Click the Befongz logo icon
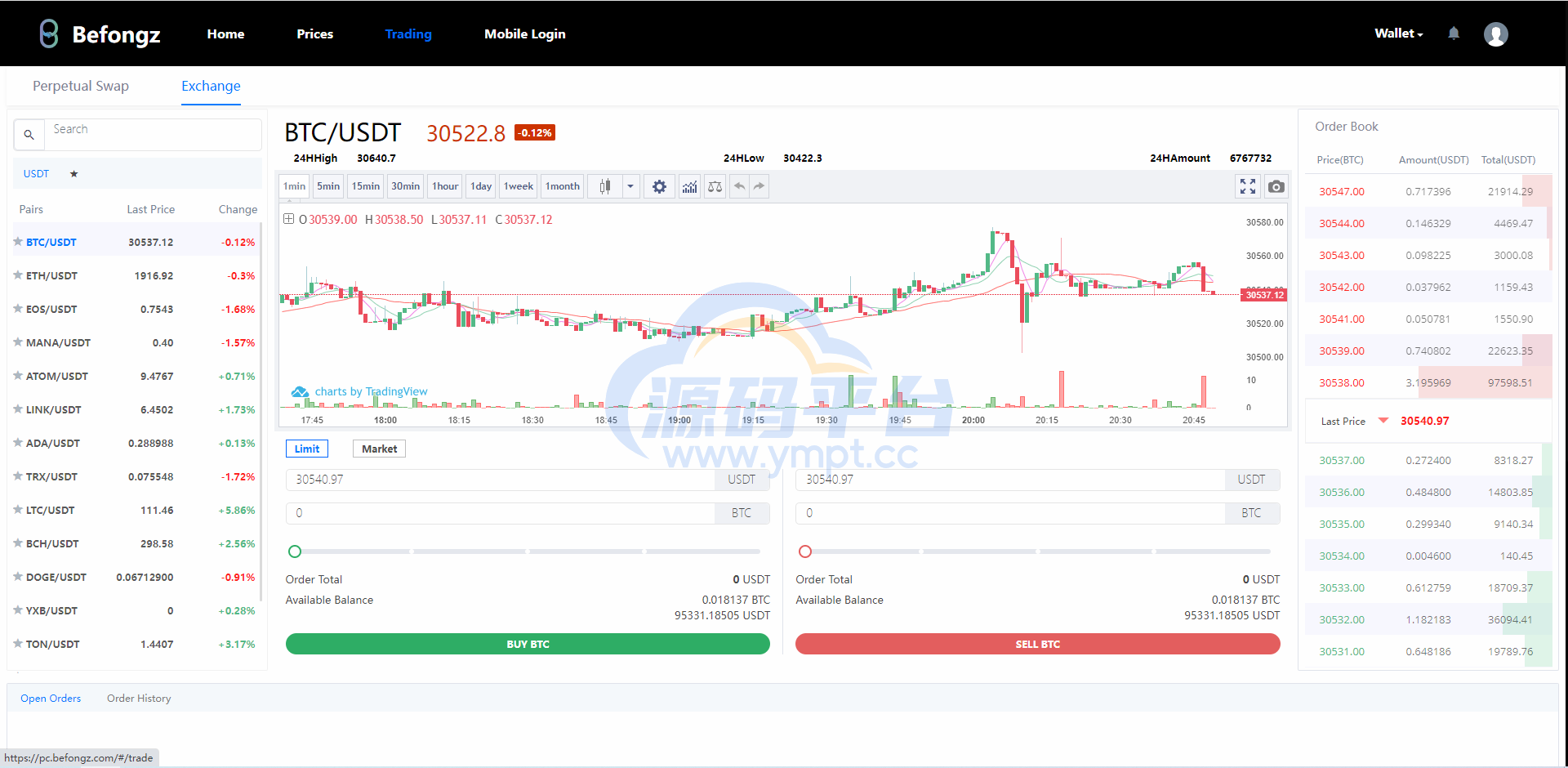The image size is (1568, 768). [49, 33]
